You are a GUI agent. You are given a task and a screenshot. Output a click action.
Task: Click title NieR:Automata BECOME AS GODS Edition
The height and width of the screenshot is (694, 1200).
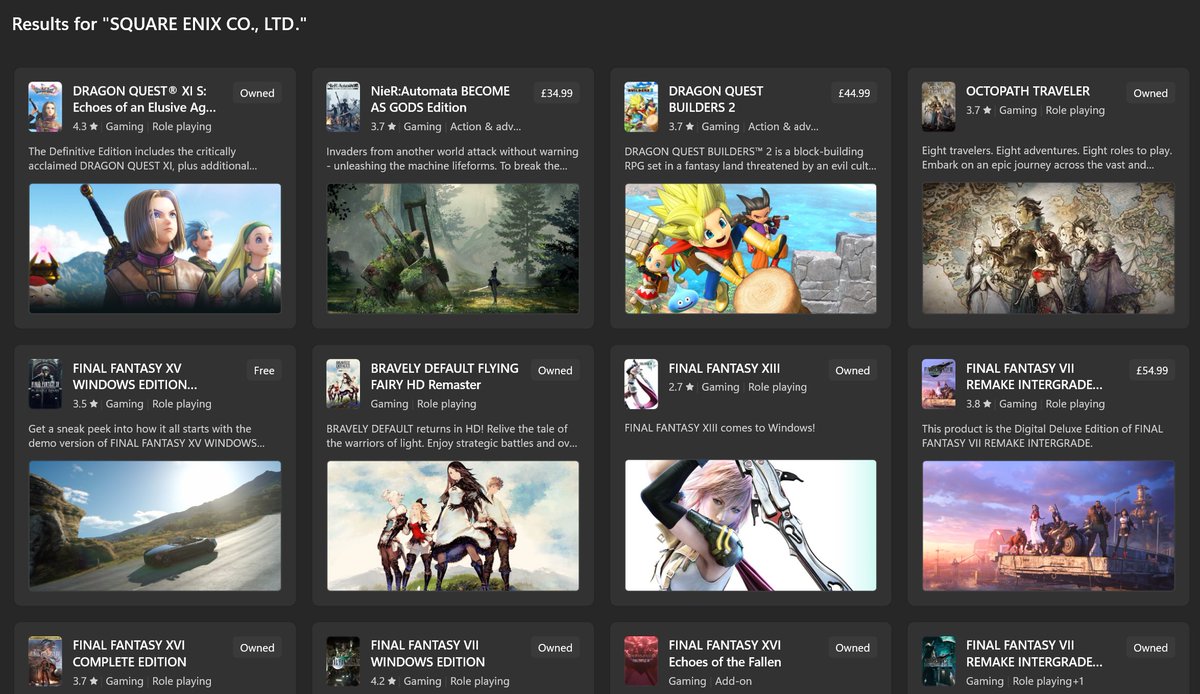[x=440, y=99]
